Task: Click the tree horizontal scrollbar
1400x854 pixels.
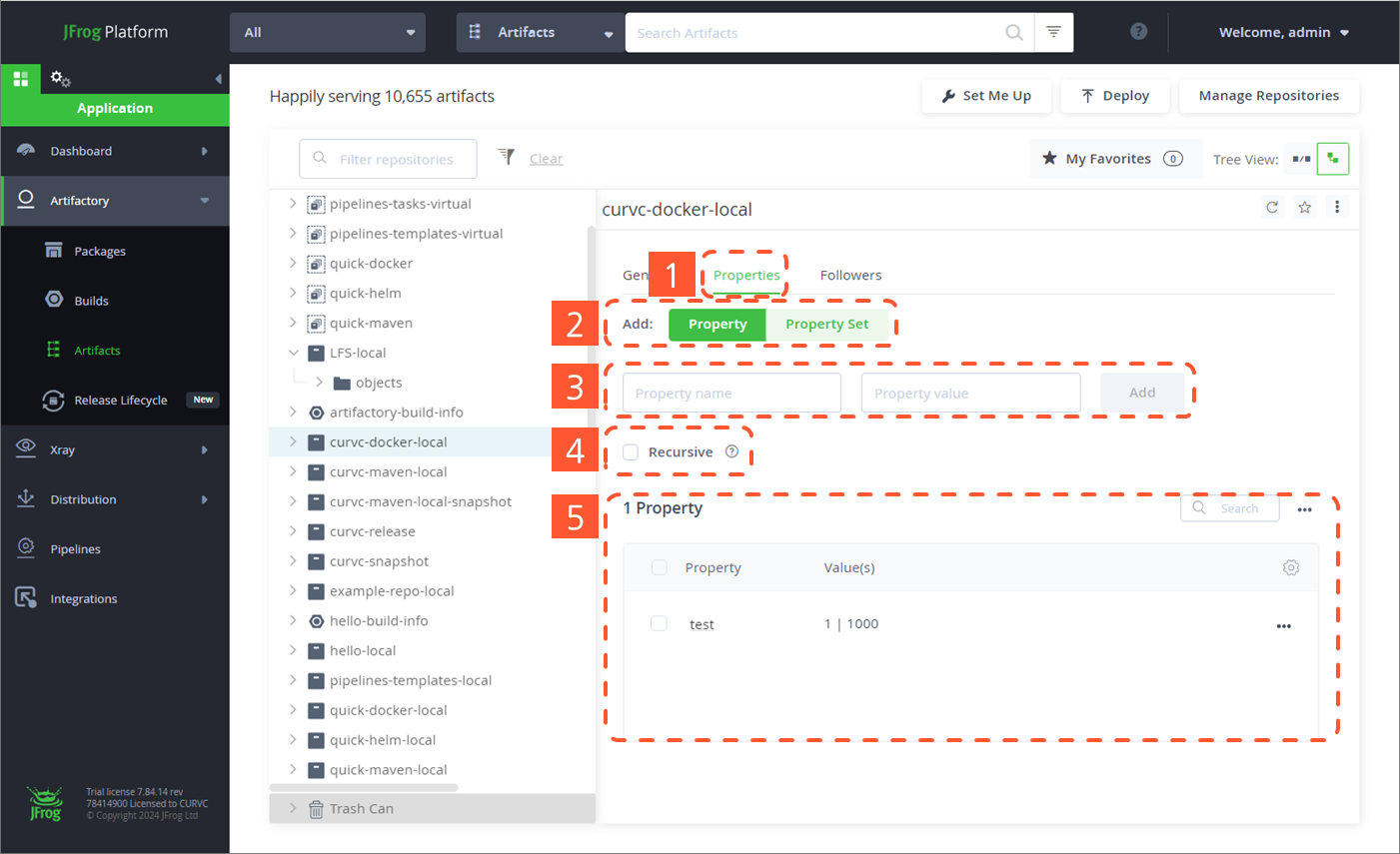Action: tap(364, 788)
